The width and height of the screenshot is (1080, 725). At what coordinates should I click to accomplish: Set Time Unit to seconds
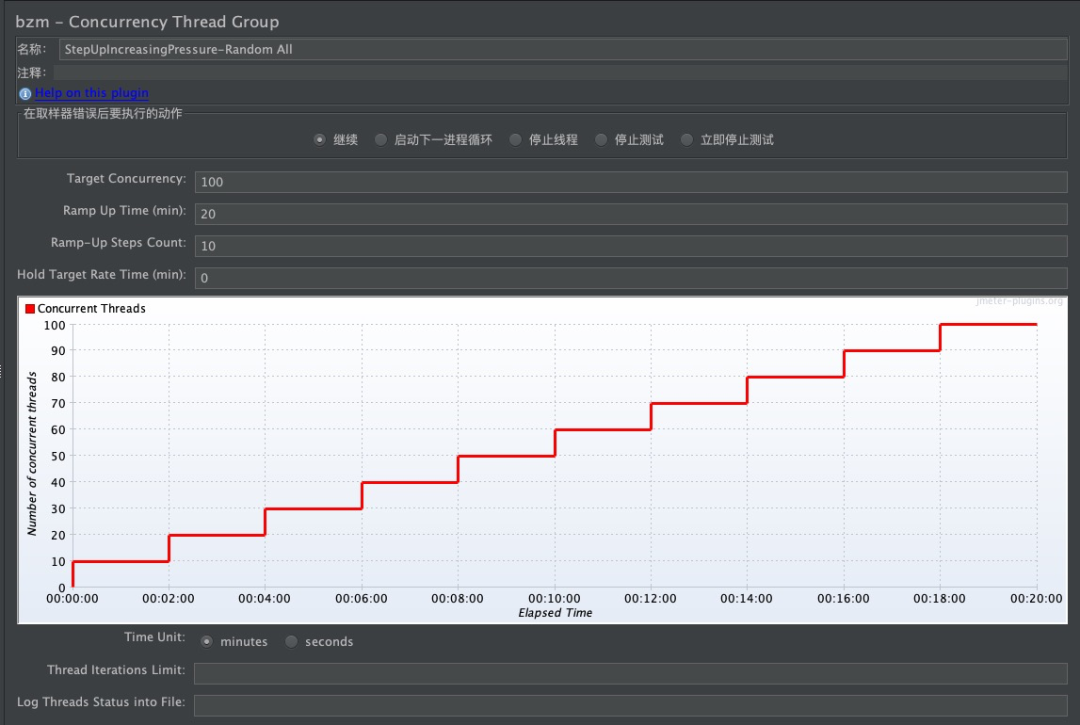292,641
